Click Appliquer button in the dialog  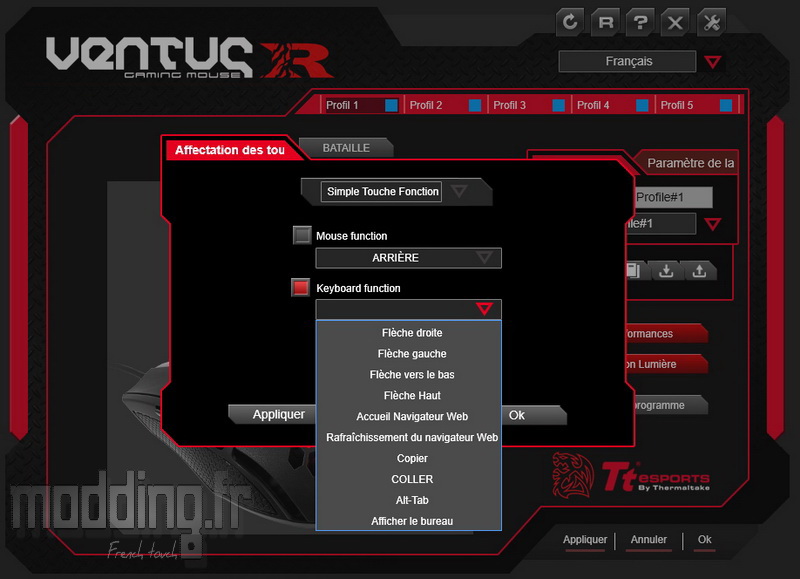pyautogui.click(x=273, y=415)
